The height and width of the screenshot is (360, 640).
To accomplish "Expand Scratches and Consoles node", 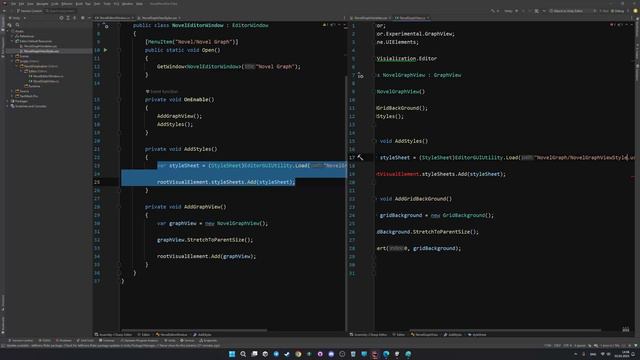I will (x=8, y=106).
